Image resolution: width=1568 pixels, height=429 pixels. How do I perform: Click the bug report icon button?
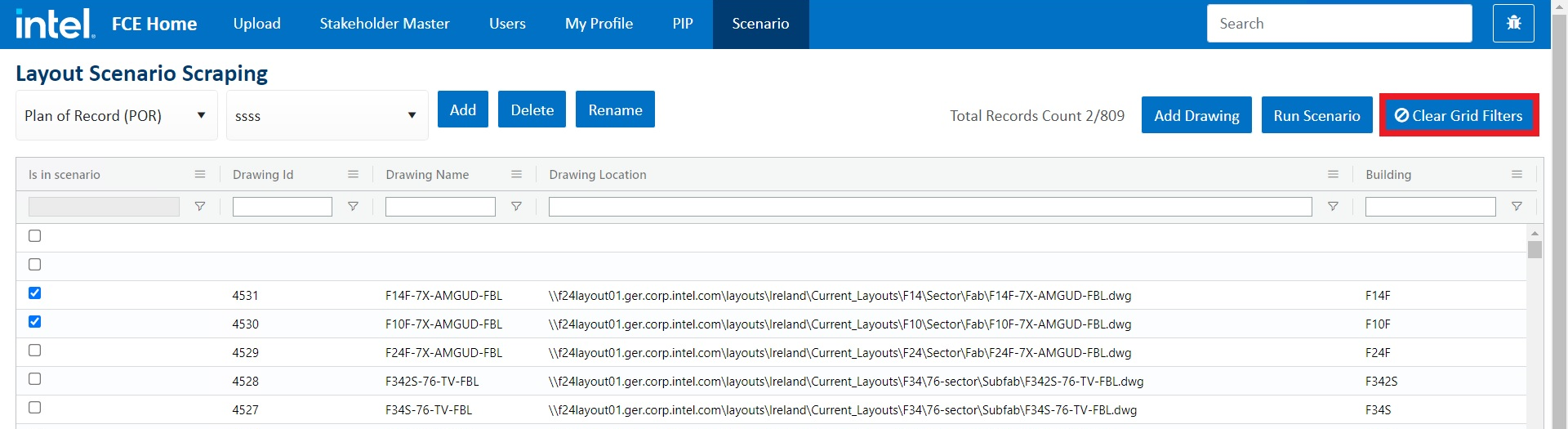[1513, 23]
